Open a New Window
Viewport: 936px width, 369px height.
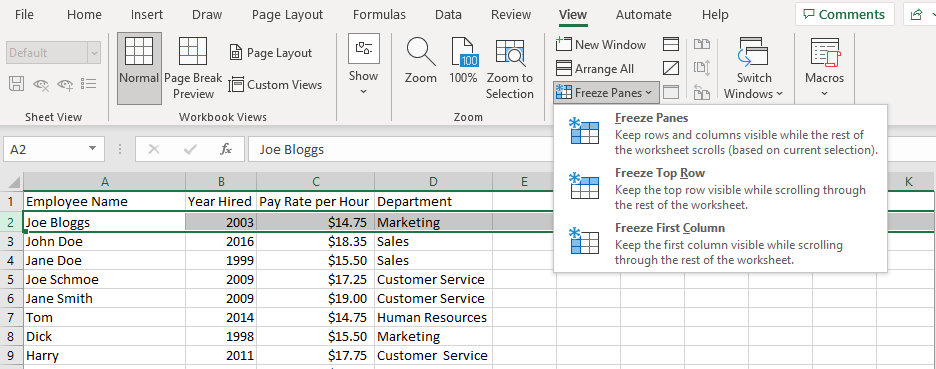(x=601, y=44)
